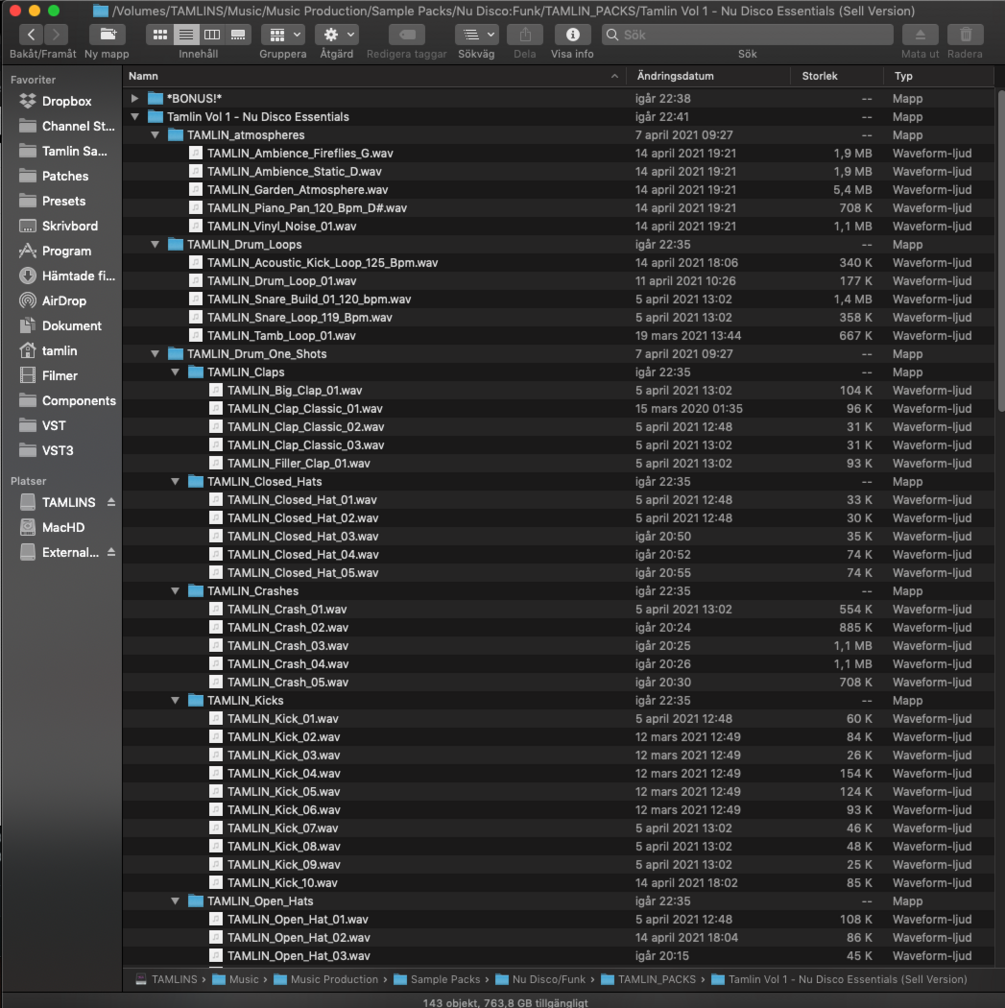Collapse the TAMLIN_Drum_Loops folder
This screenshot has height=1008, width=1005.
pos(154,244)
